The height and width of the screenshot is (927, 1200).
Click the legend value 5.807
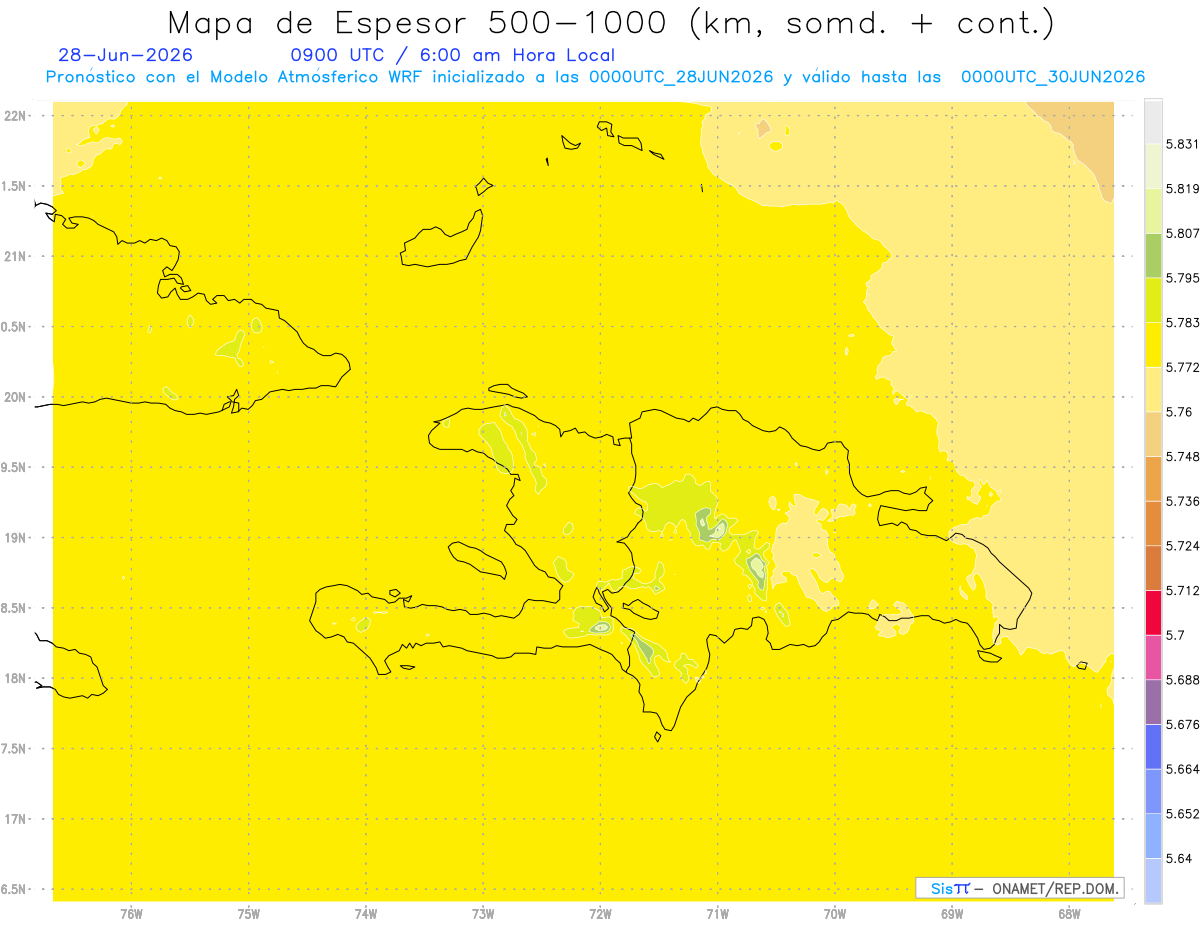1182,233
